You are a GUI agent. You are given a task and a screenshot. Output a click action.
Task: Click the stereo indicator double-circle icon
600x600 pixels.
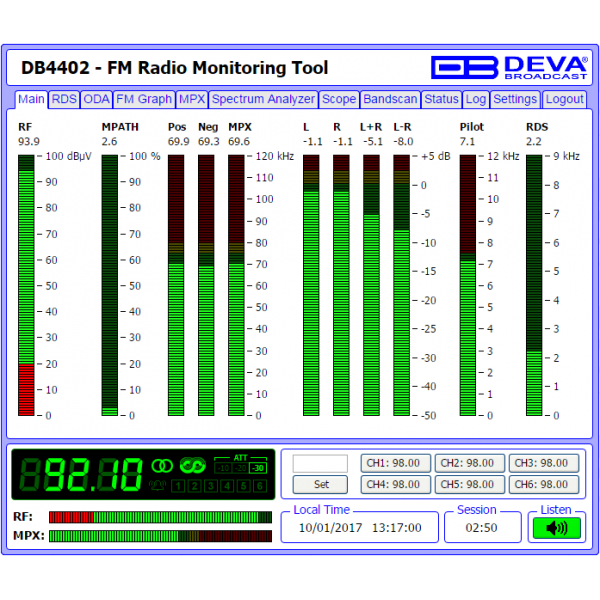(162, 466)
